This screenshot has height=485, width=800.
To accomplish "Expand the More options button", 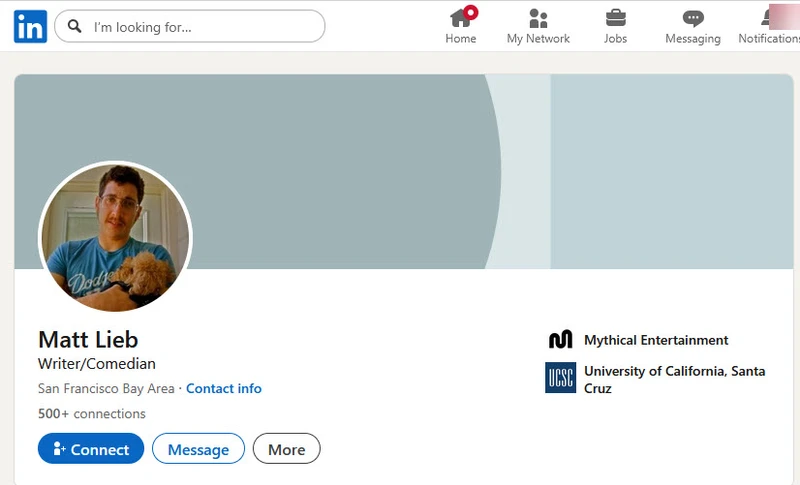I will pos(286,449).
